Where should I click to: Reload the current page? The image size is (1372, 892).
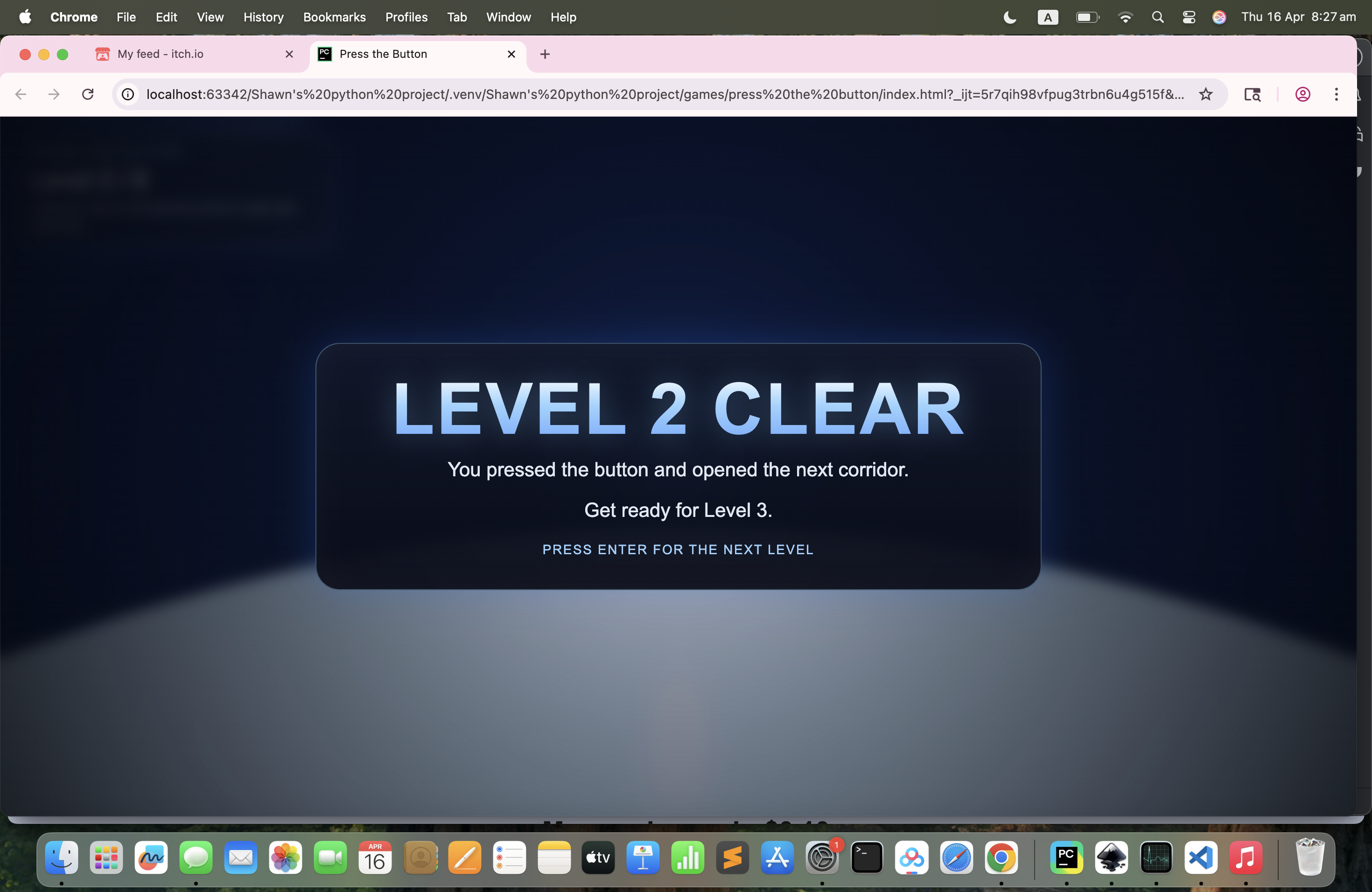[x=88, y=94]
